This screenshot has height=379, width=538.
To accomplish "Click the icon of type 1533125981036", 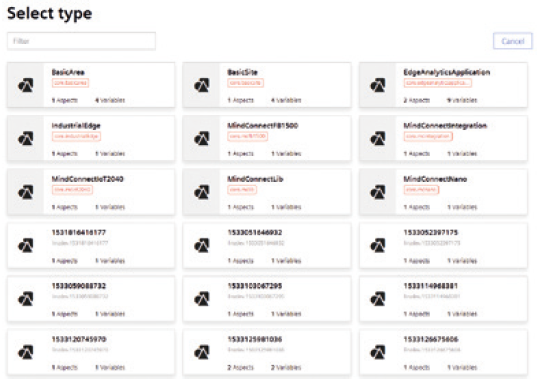I will click(202, 352).
